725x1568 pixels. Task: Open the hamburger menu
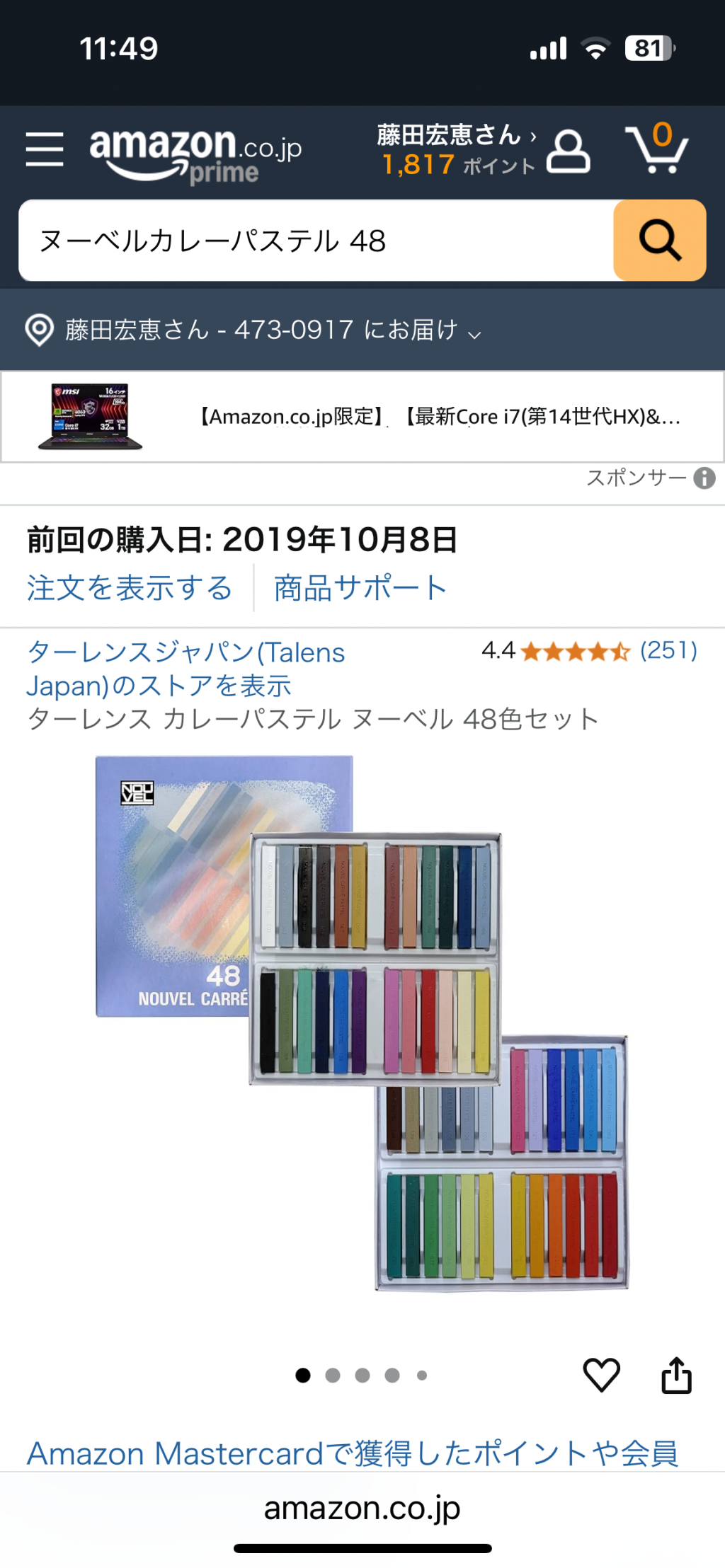45,149
